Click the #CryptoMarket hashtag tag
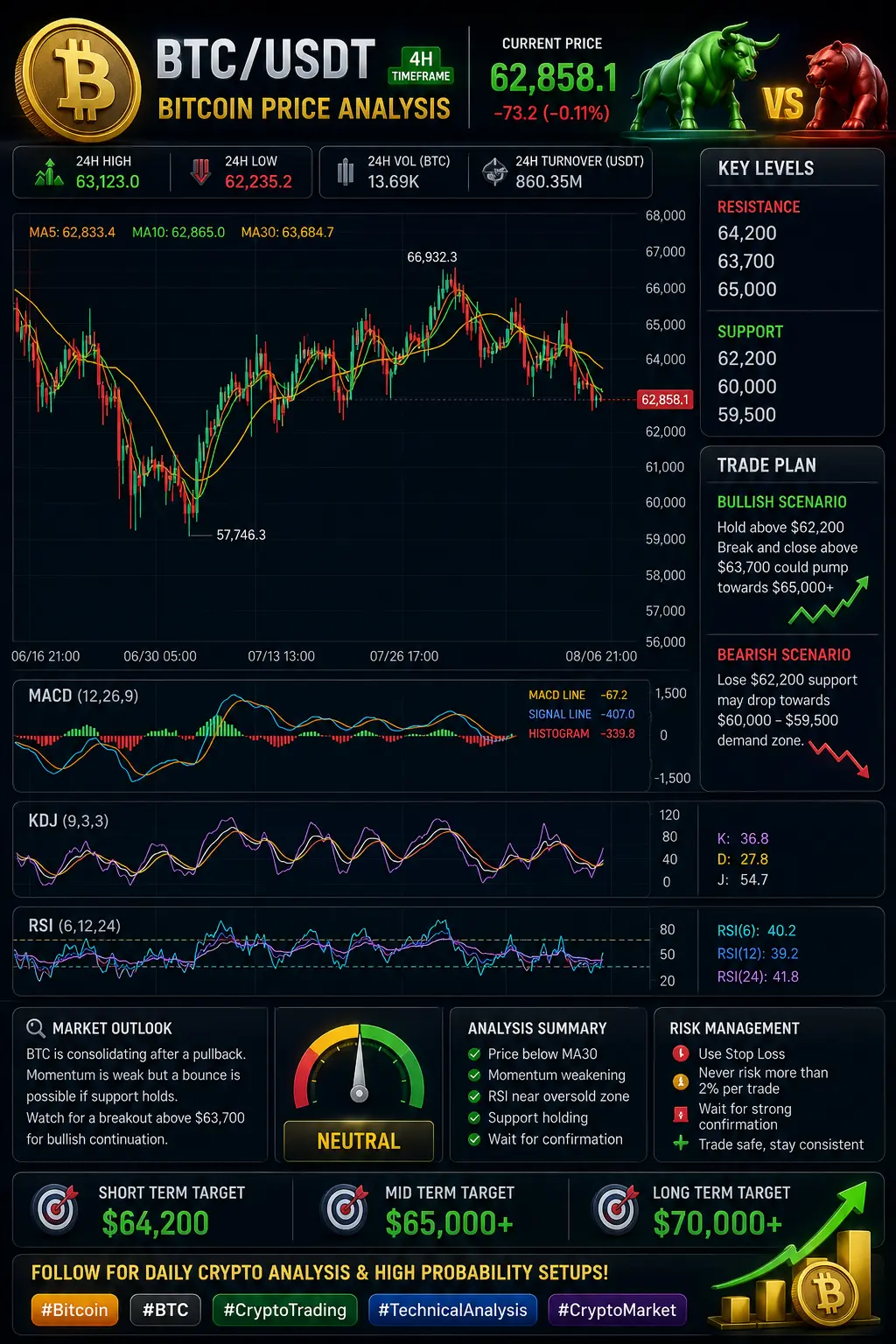 (617, 1310)
